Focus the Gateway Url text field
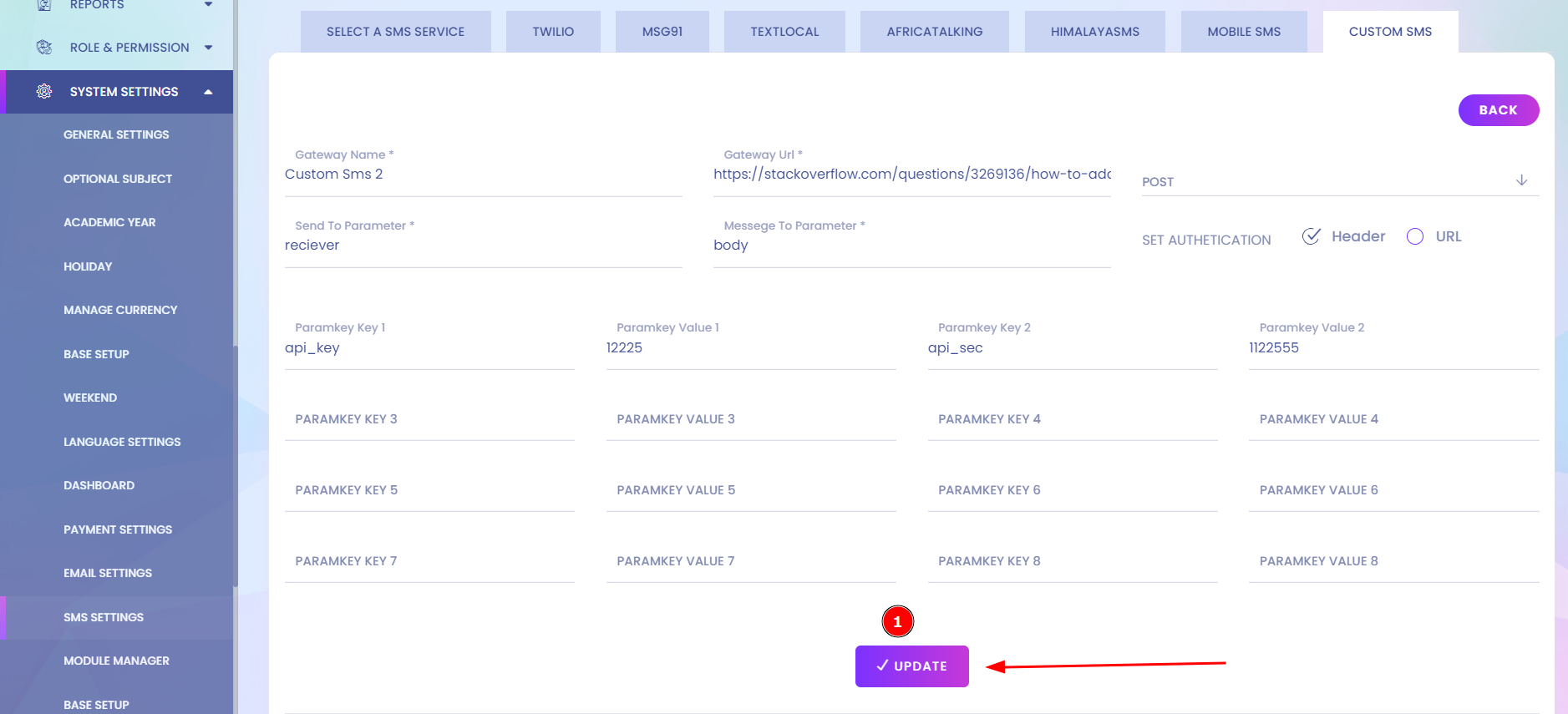The height and width of the screenshot is (714, 1568). tap(911, 175)
